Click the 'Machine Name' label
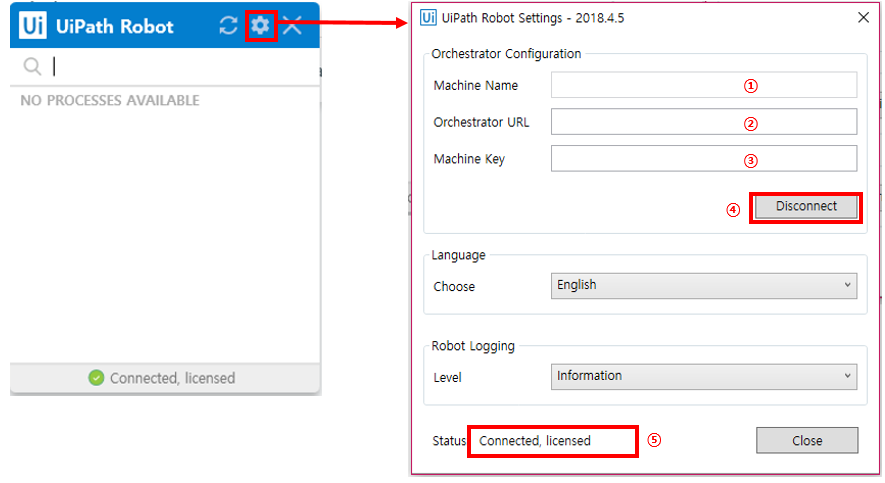885x483 pixels. tap(476, 86)
